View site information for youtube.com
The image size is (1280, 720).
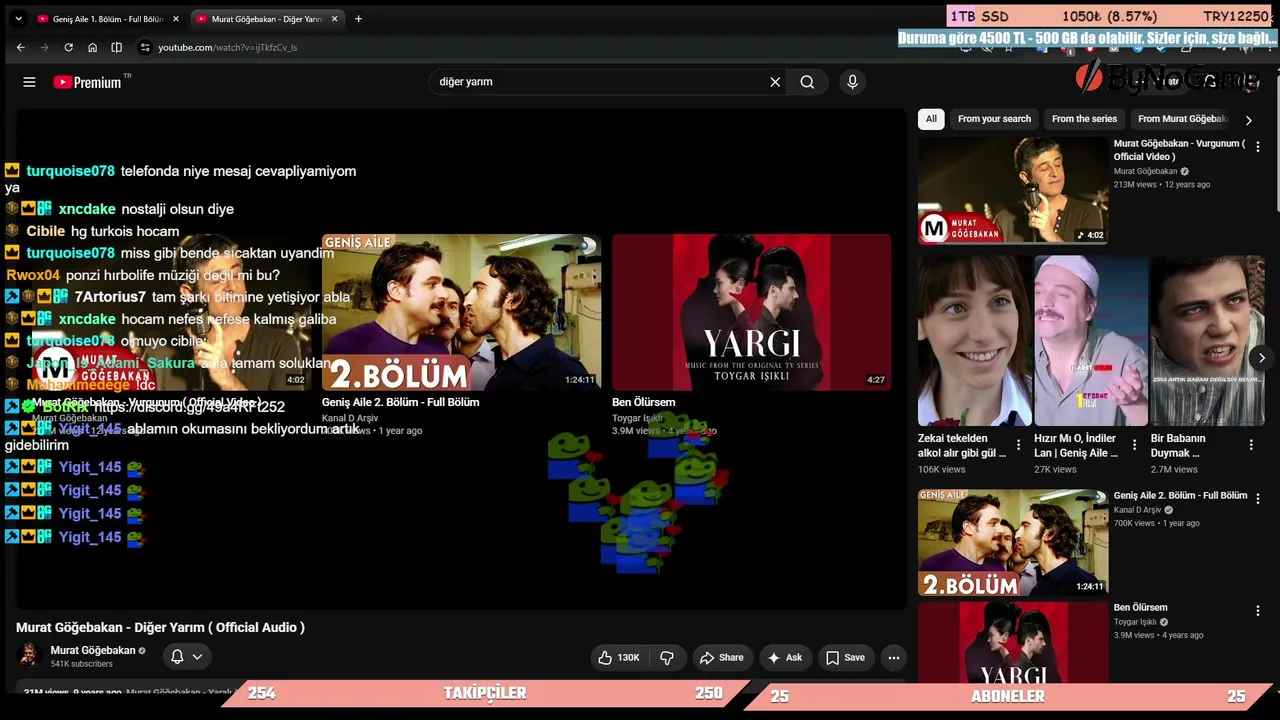[145, 47]
